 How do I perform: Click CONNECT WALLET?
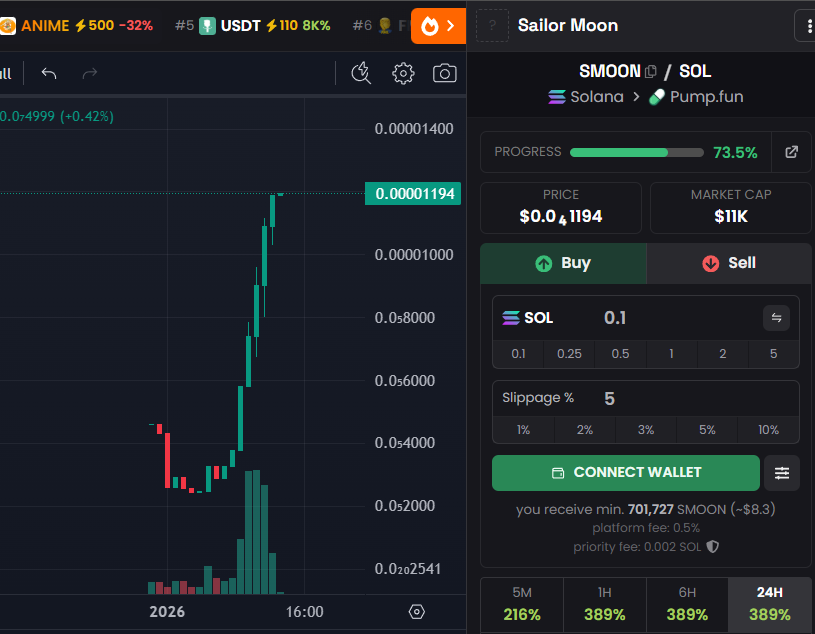coord(625,472)
